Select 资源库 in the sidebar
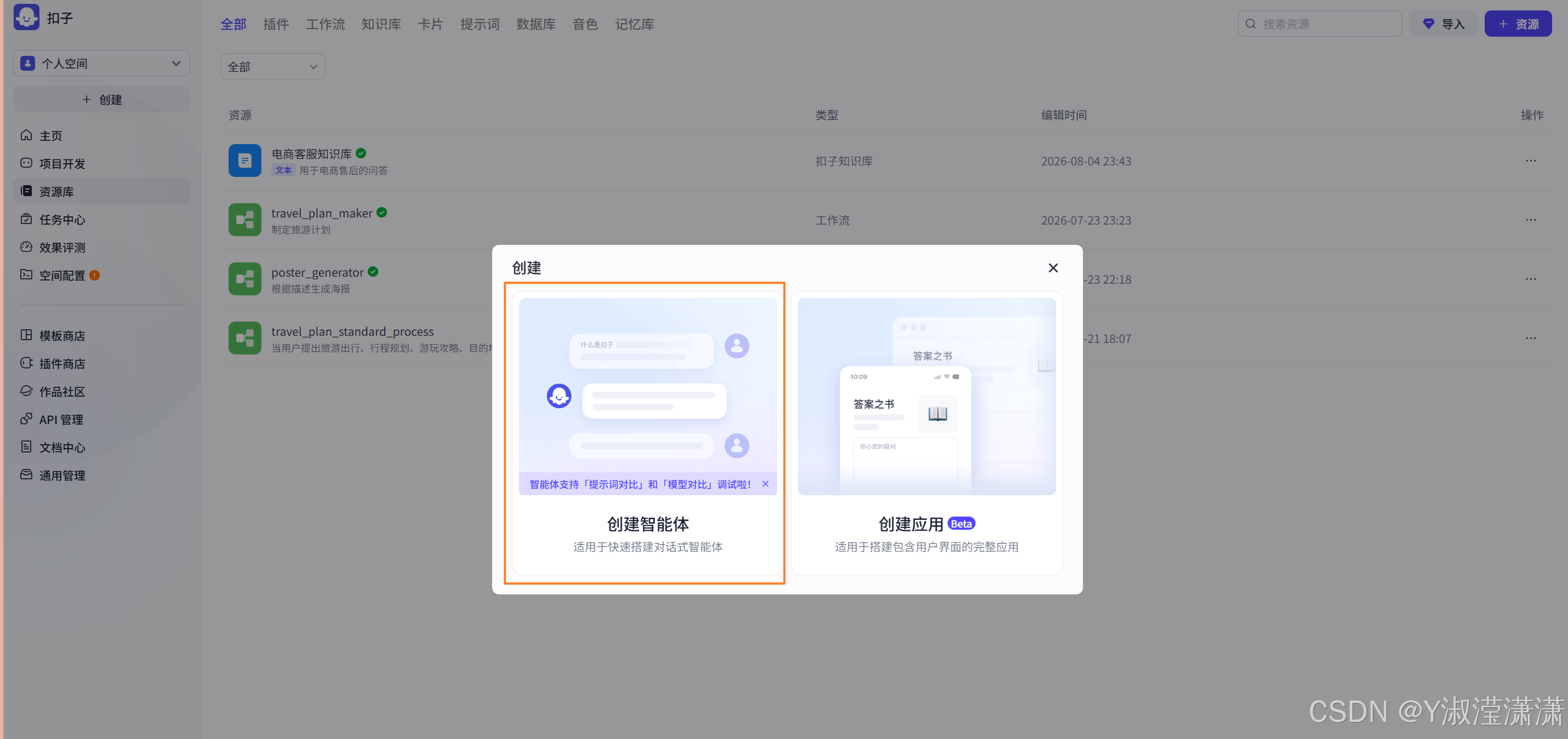The image size is (1568, 739). pyautogui.click(x=101, y=192)
